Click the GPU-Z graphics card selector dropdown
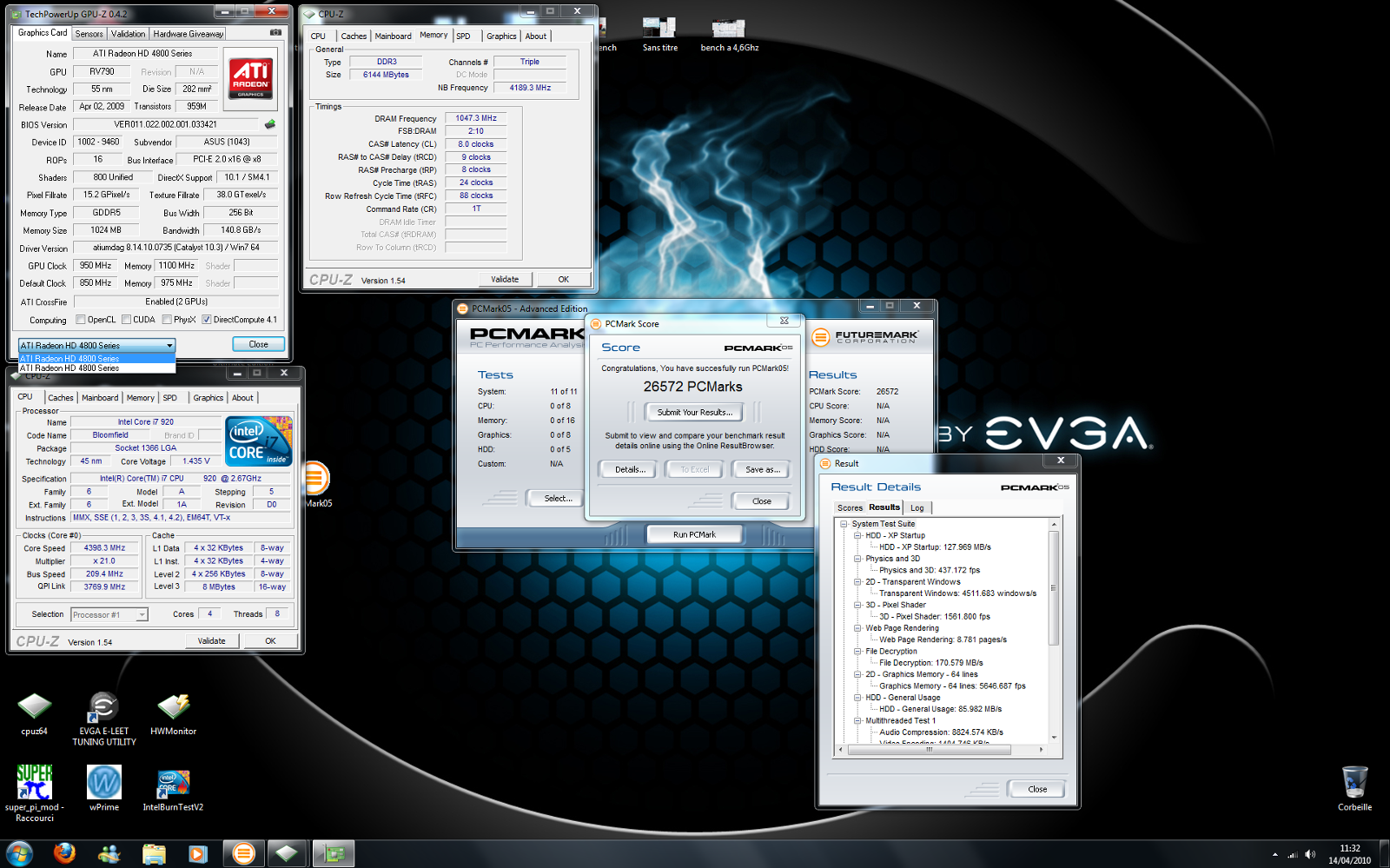Viewport: 1390px width, 868px height. tap(96, 345)
